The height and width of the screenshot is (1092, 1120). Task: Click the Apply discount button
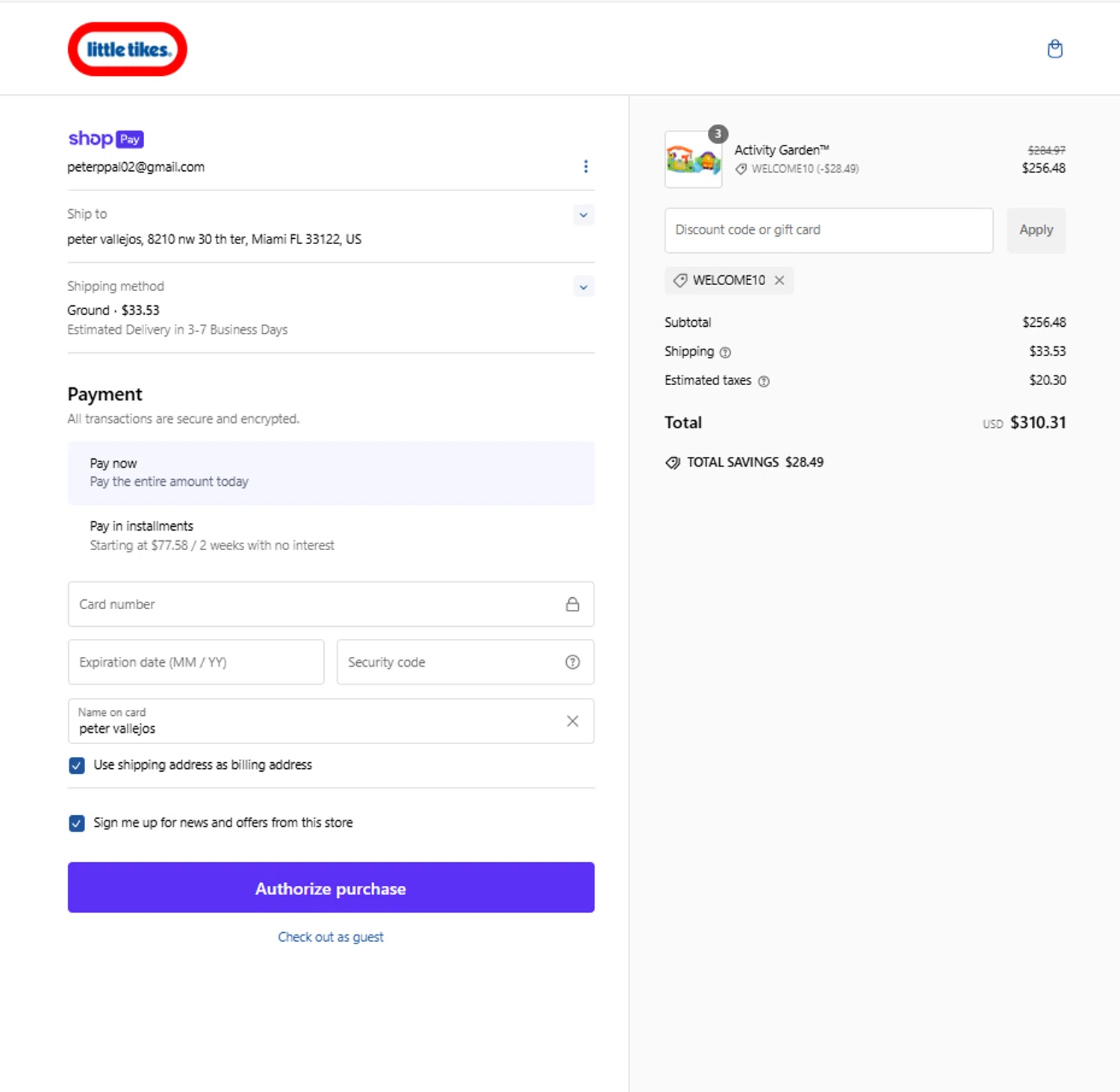(x=1036, y=230)
